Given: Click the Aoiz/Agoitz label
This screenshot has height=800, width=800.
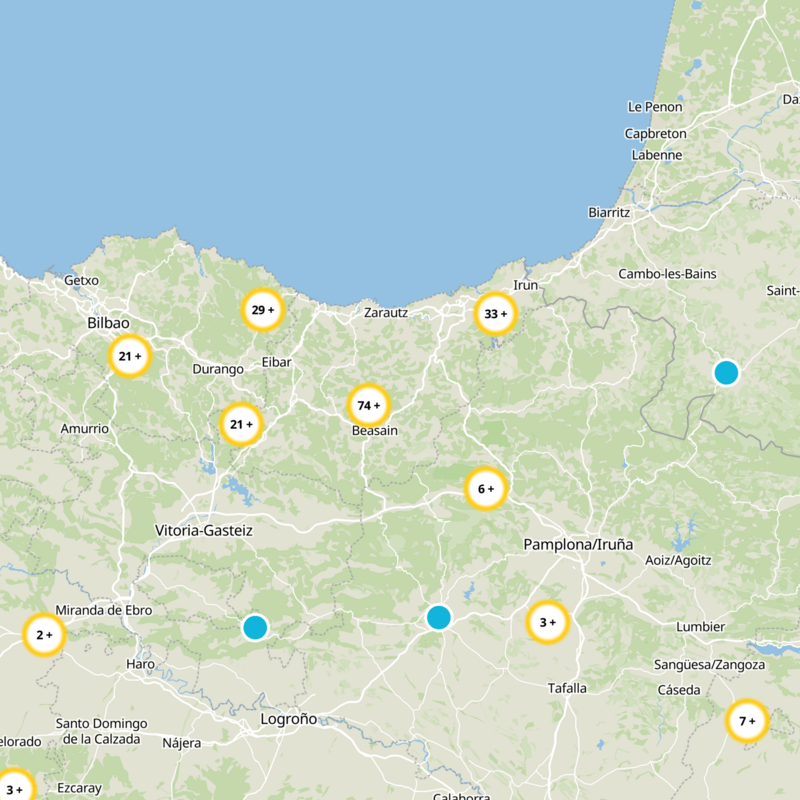Looking at the screenshot, I should pyautogui.click(x=678, y=560).
